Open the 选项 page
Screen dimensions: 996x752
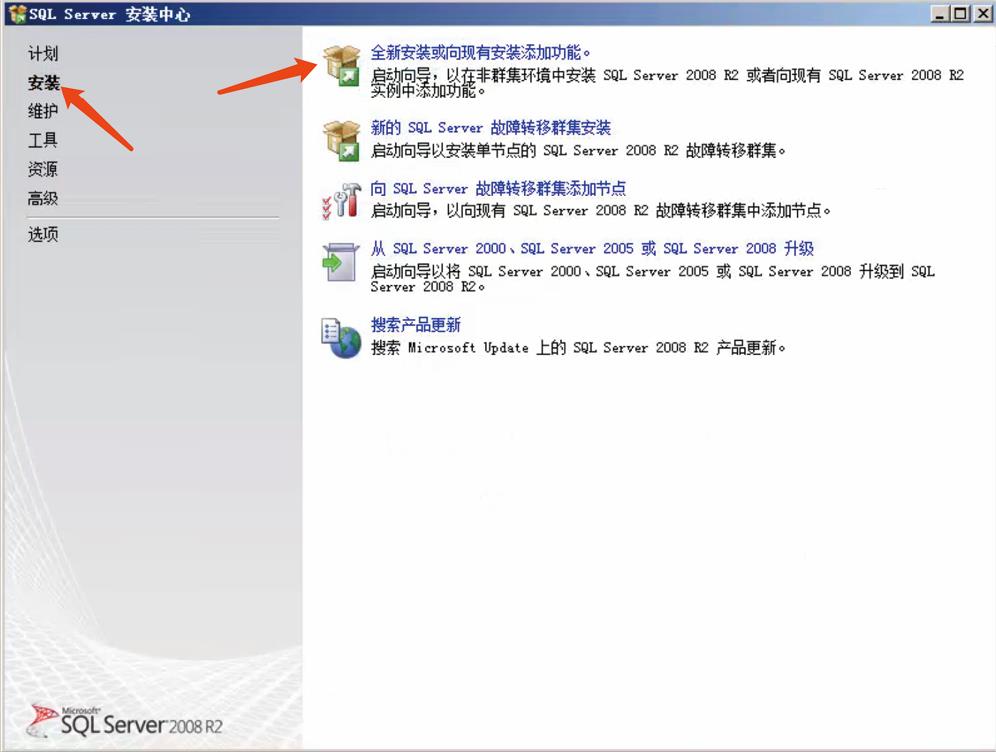point(43,234)
